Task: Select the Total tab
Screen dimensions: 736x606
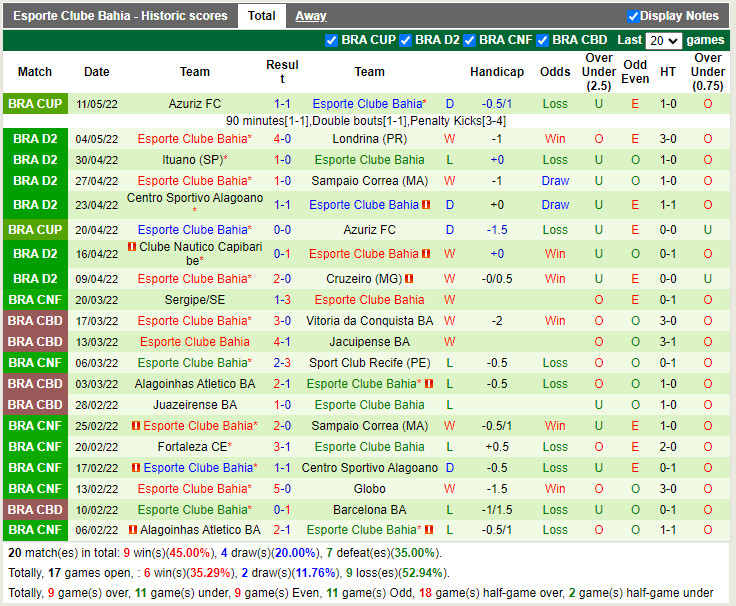Action: tap(262, 16)
